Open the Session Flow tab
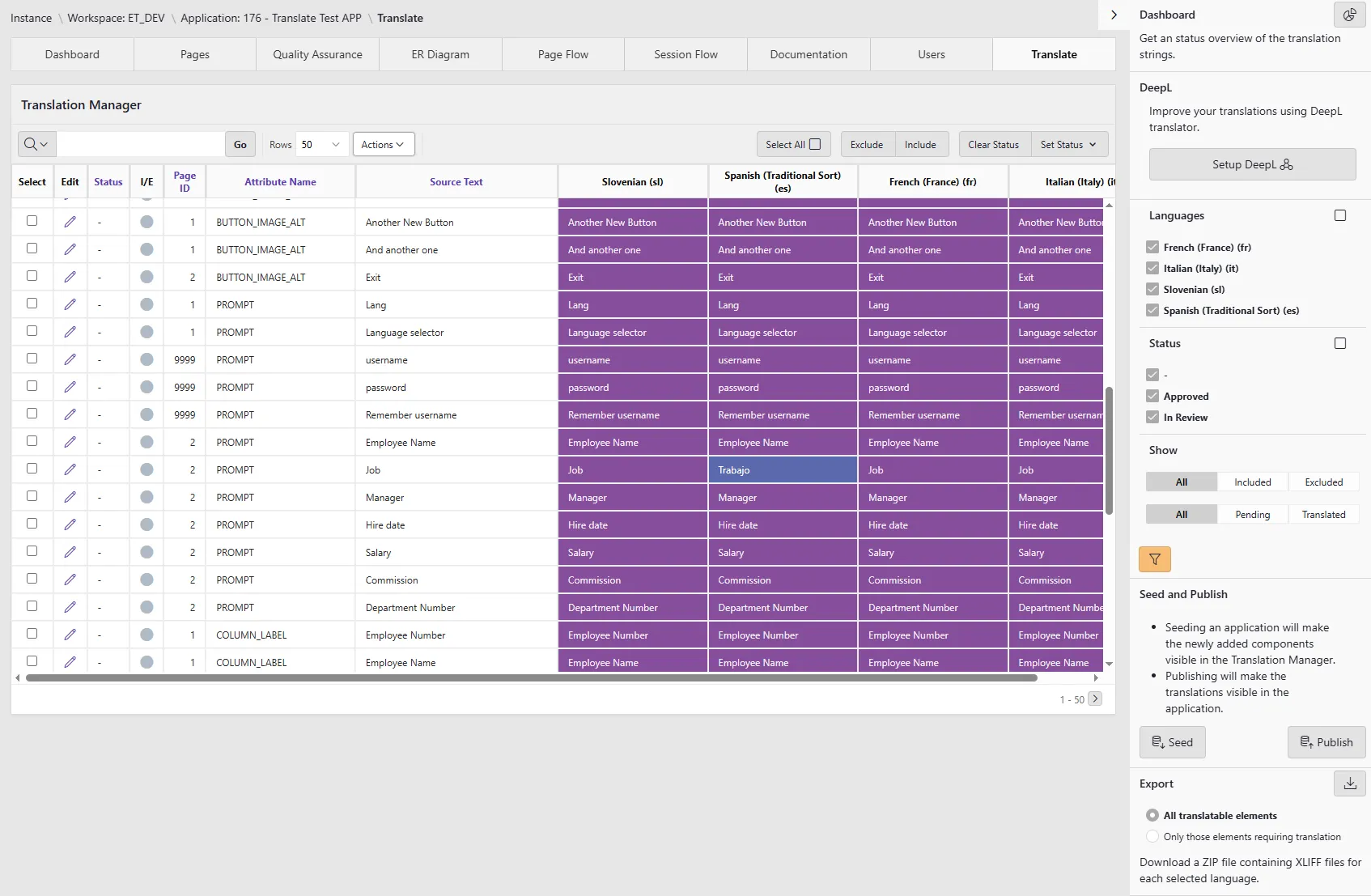1371x896 pixels. (x=685, y=53)
